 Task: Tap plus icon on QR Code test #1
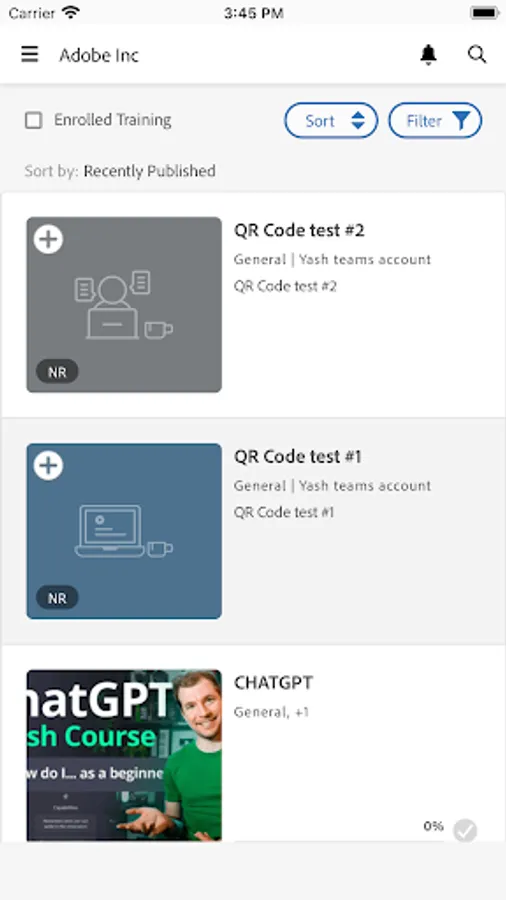48,465
